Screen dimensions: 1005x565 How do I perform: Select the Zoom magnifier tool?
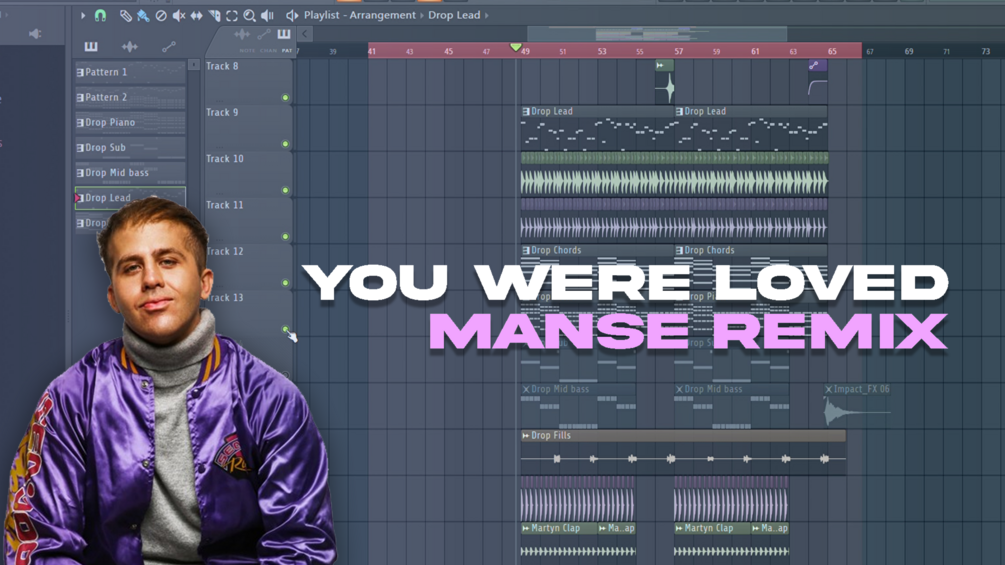point(249,15)
